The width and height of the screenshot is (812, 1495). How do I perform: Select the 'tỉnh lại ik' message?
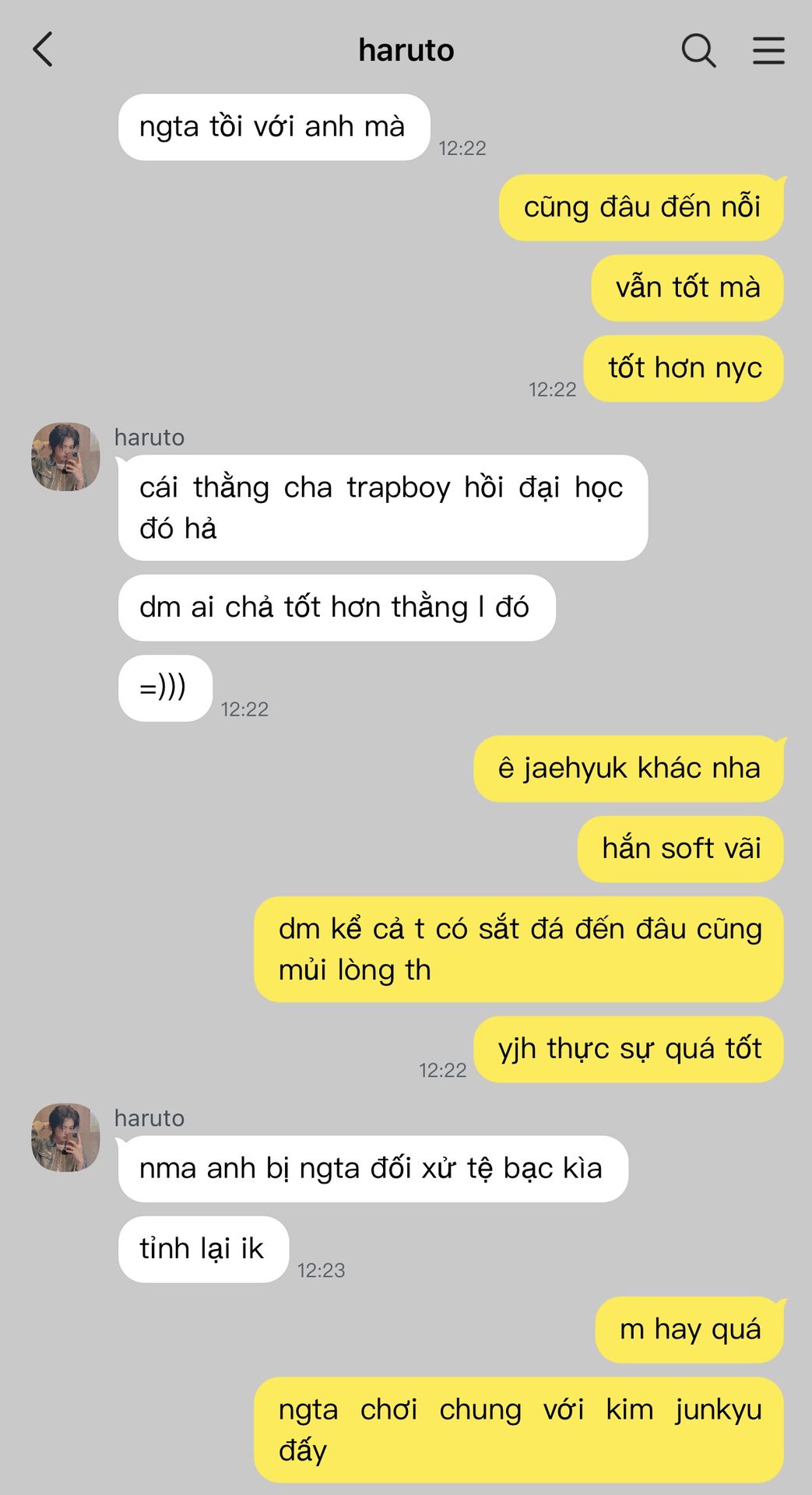click(203, 1249)
